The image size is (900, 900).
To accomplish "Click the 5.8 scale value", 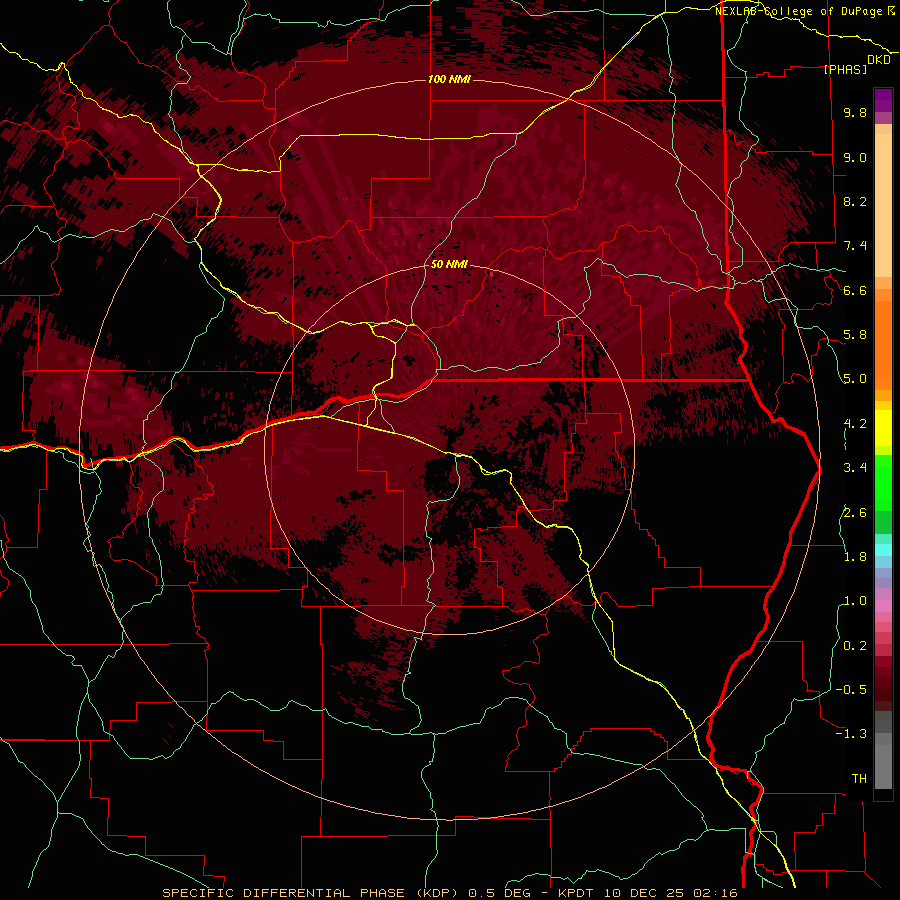I will (855, 335).
